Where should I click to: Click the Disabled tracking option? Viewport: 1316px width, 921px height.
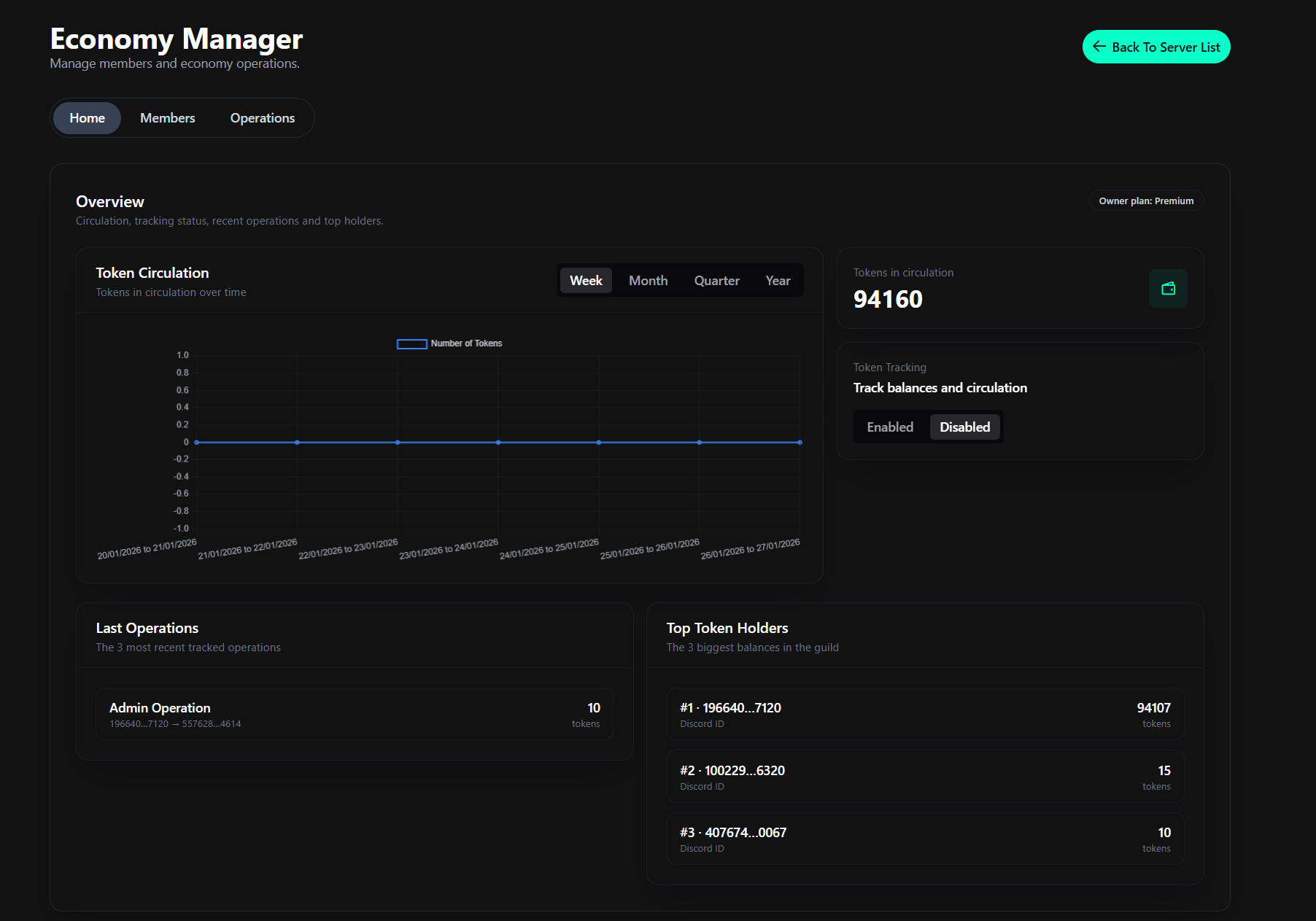coord(964,427)
